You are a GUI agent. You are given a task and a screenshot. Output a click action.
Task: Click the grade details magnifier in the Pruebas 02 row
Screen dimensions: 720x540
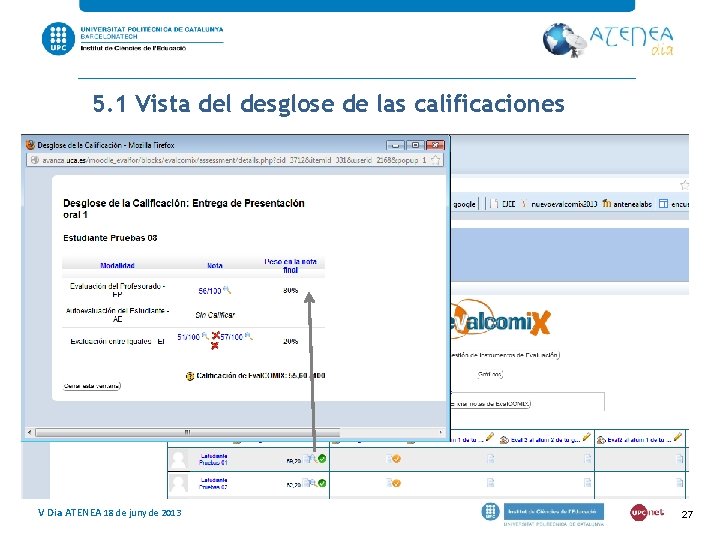tap(312, 483)
